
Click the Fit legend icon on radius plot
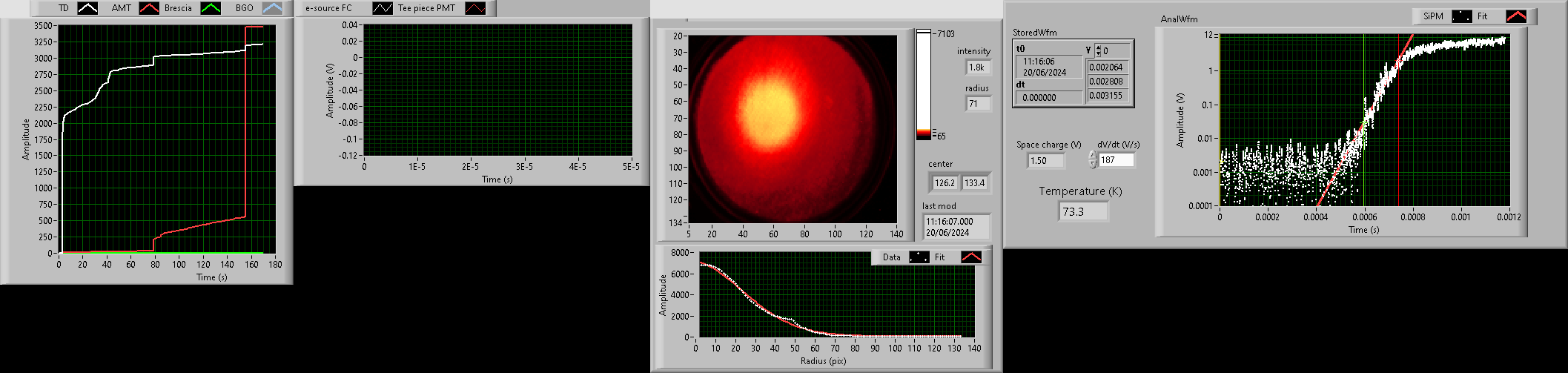click(970, 257)
